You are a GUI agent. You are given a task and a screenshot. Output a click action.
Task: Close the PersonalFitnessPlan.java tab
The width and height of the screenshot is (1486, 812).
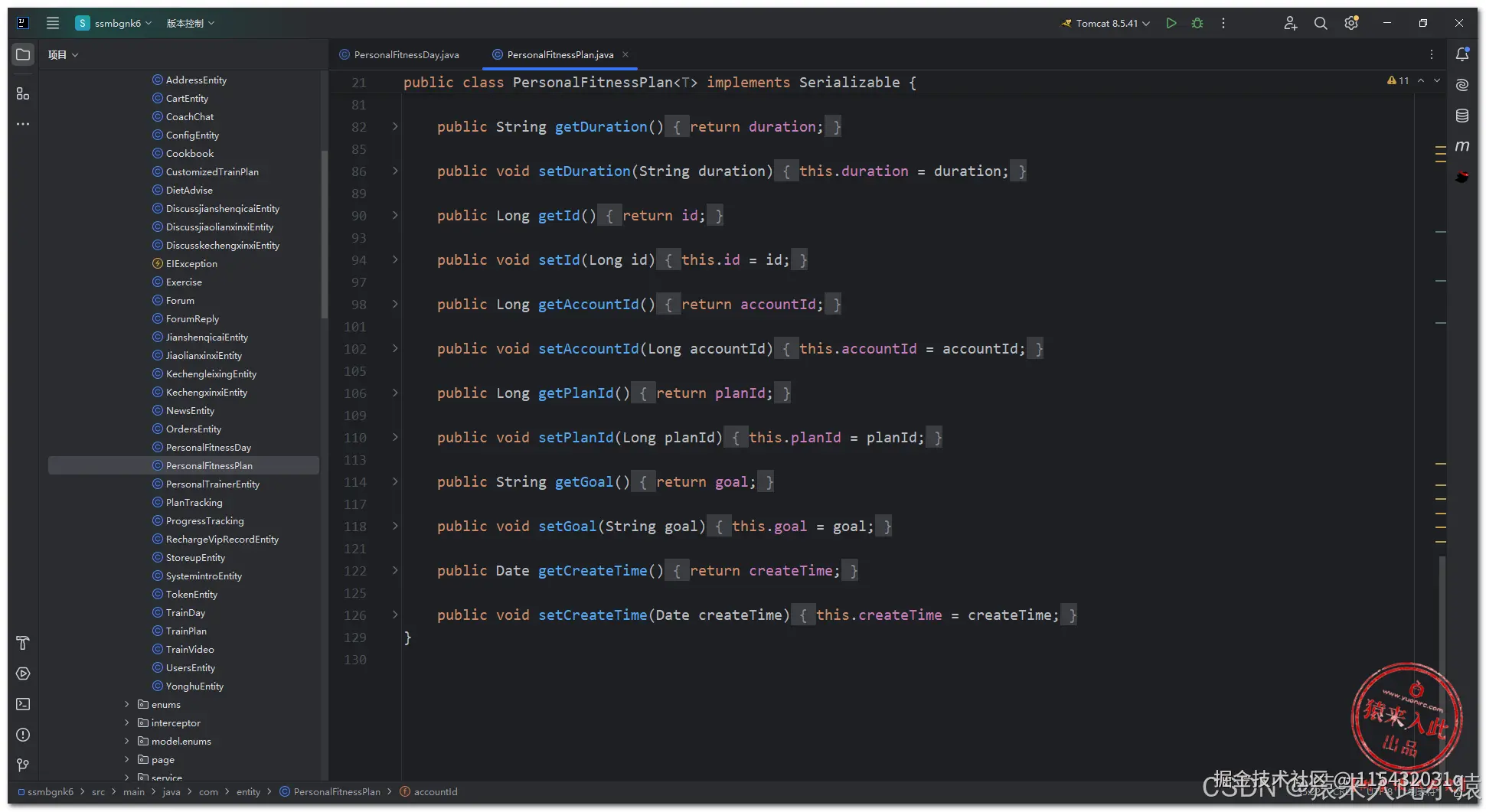point(625,54)
